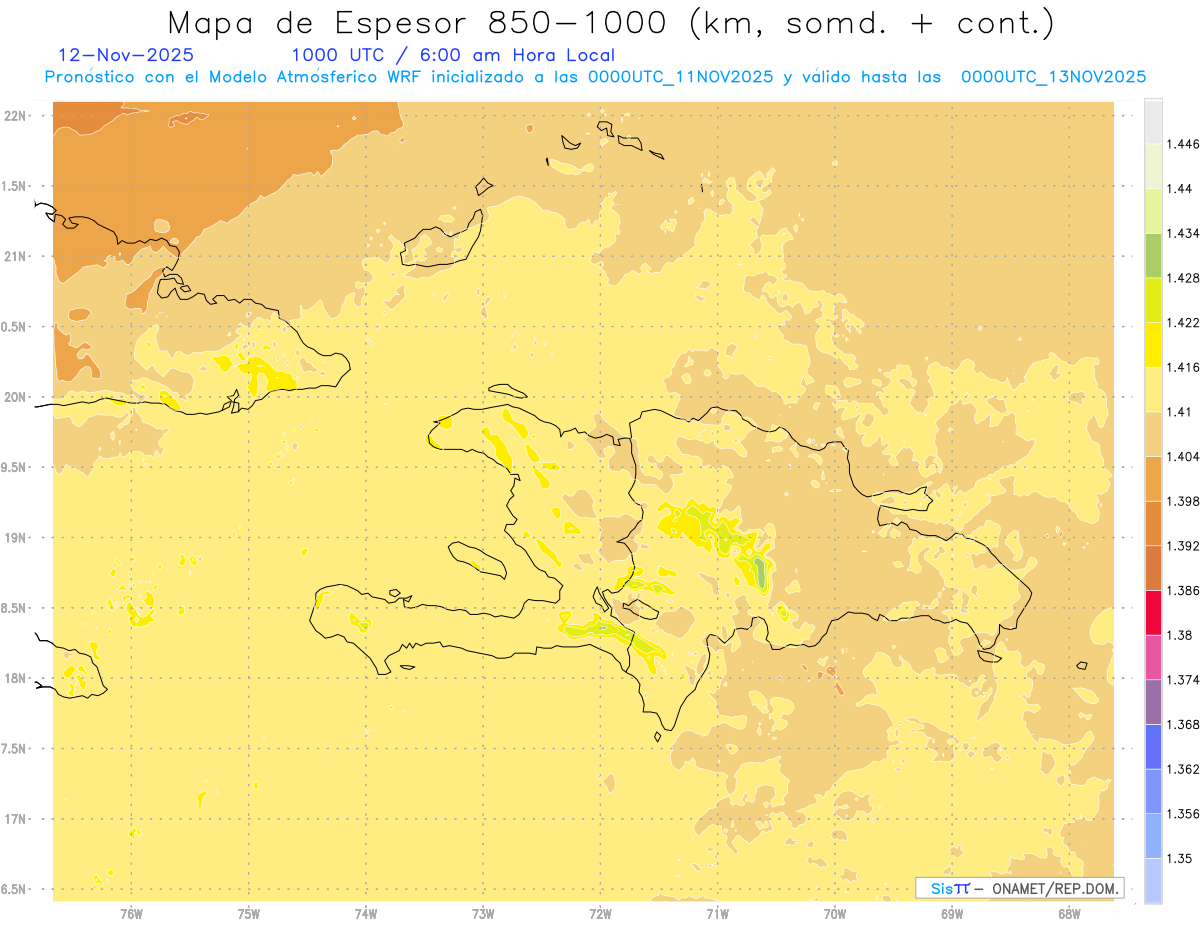This screenshot has height=927, width=1200.
Task: Click the pale yellow colorbar segment between 1.41 and 1.416
Action: [1153, 389]
